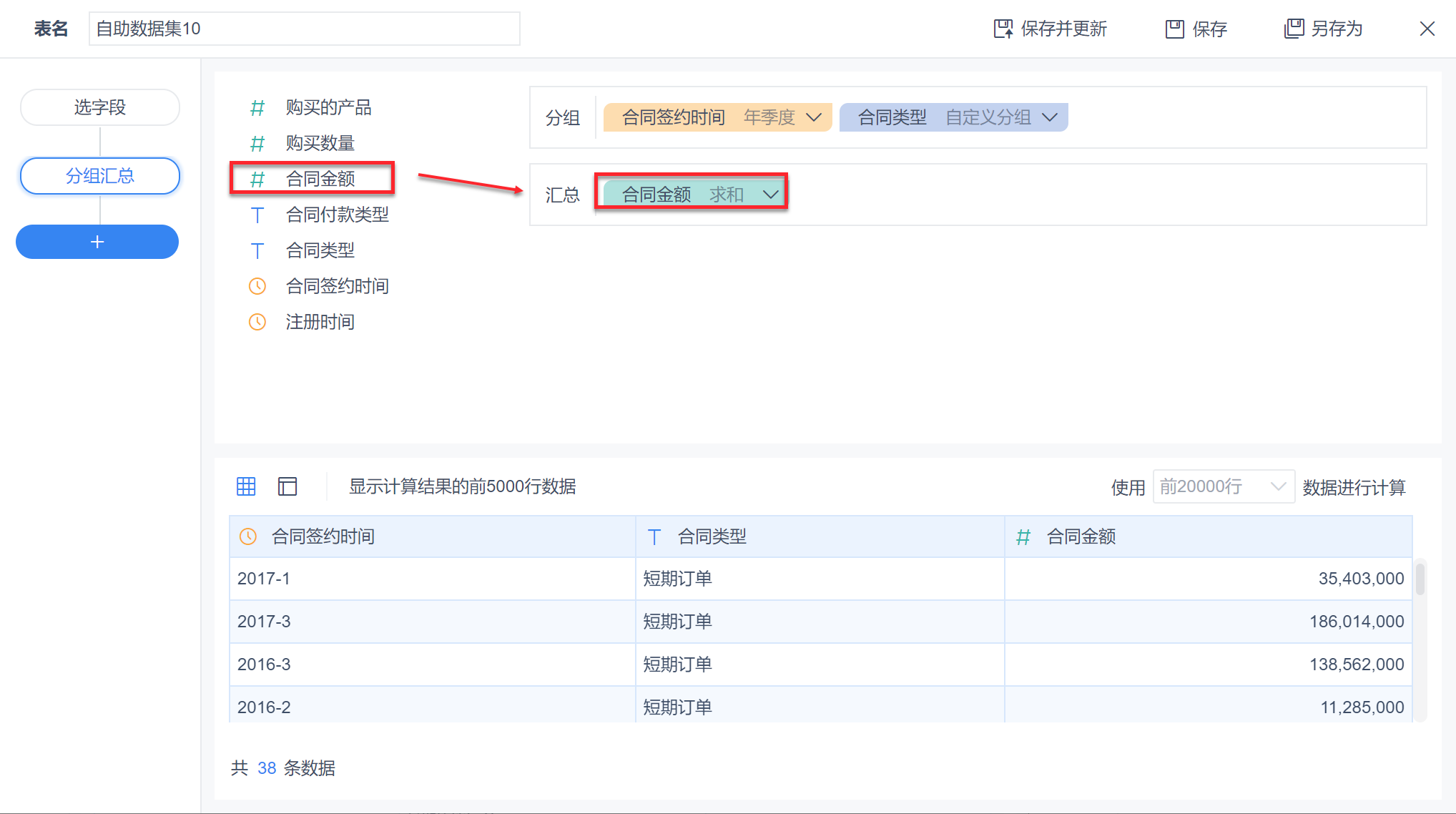This screenshot has width=1456, height=814.
Task: Click the 保存 save icon
Action: coord(1174,29)
